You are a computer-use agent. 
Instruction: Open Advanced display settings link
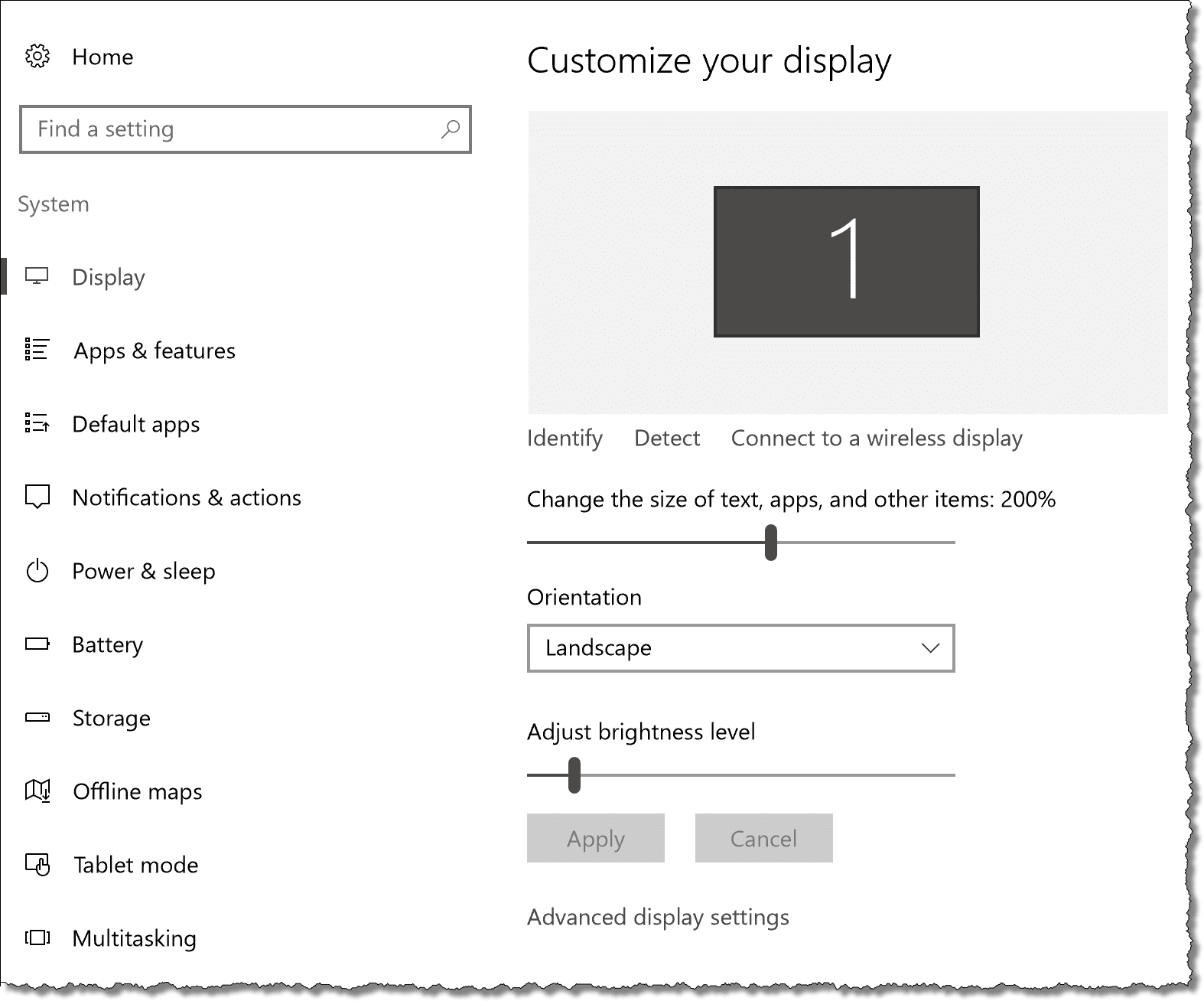pyautogui.click(x=658, y=917)
